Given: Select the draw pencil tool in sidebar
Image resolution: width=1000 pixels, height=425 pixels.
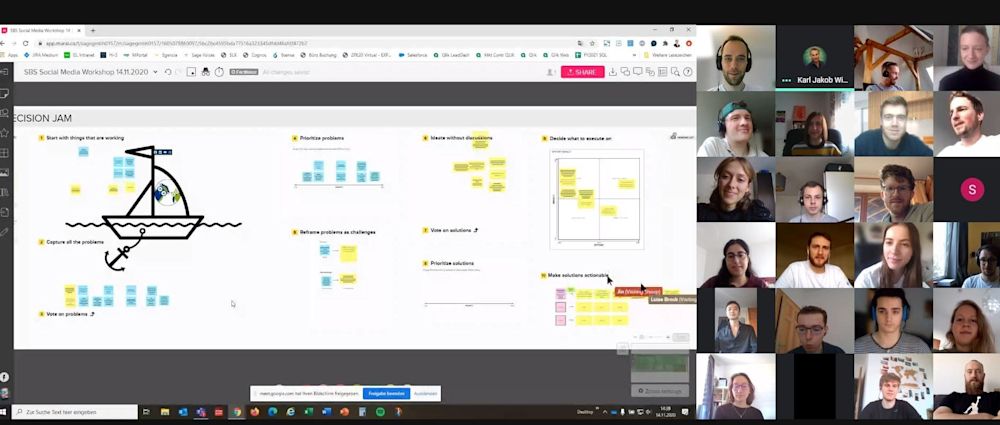Looking at the screenshot, I should tap(4, 232).
